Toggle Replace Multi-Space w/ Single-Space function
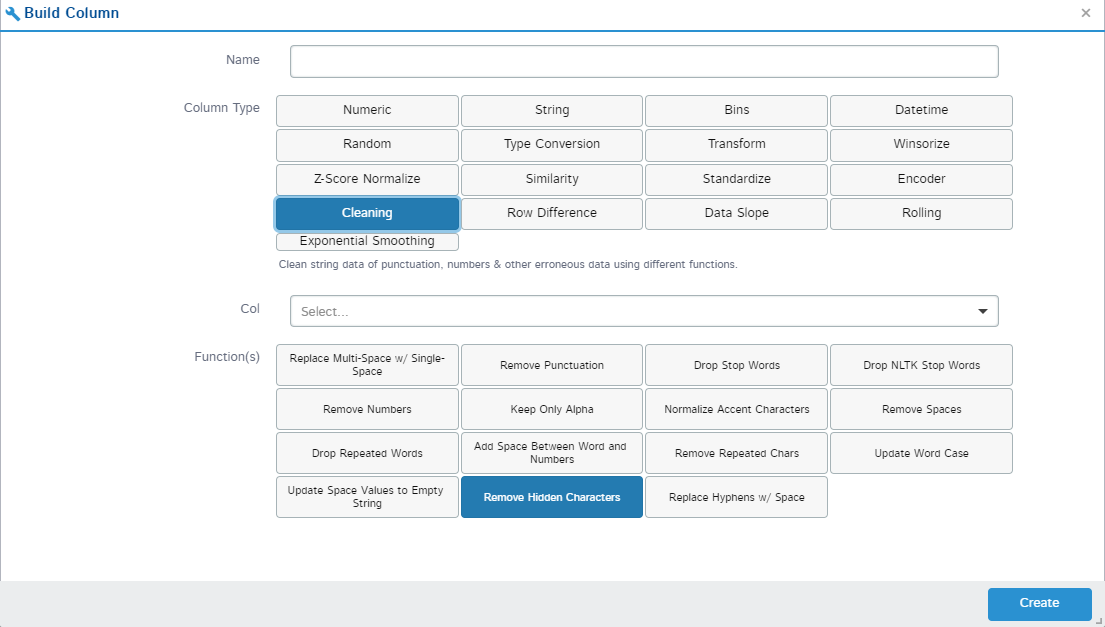The width and height of the screenshot is (1105, 627). tap(367, 365)
